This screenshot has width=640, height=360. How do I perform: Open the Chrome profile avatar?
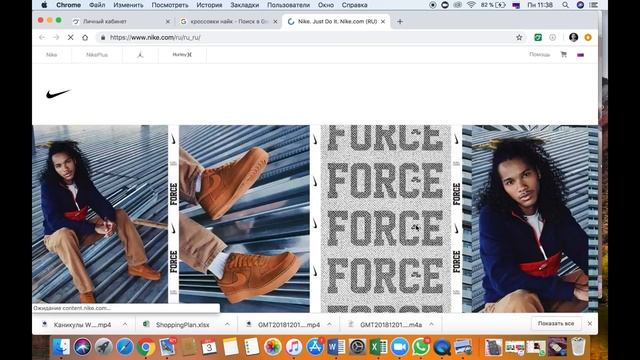pyautogui.click(x=573, y=38)
